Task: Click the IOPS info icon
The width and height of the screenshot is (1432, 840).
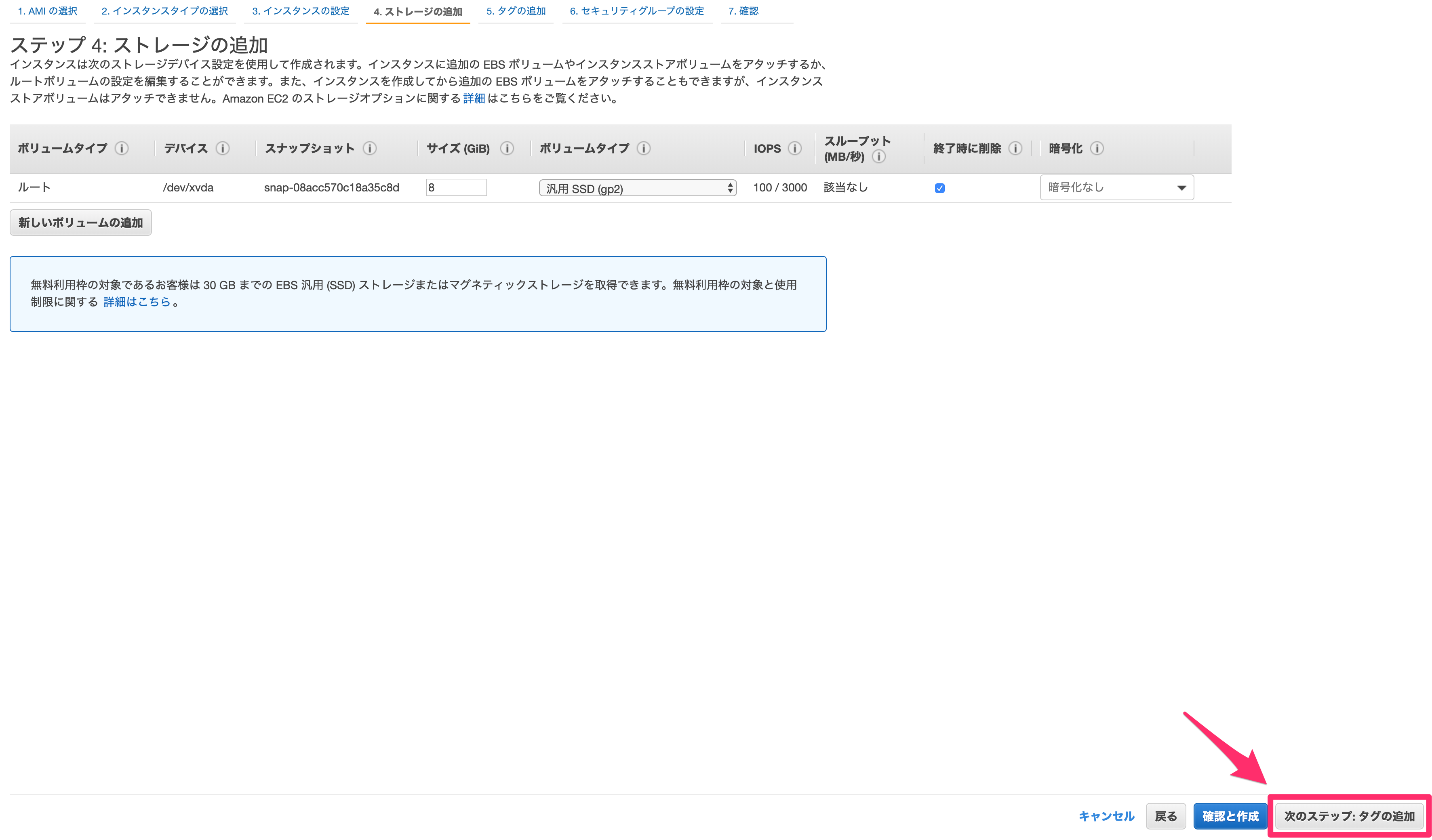Action: click(794, 148)
